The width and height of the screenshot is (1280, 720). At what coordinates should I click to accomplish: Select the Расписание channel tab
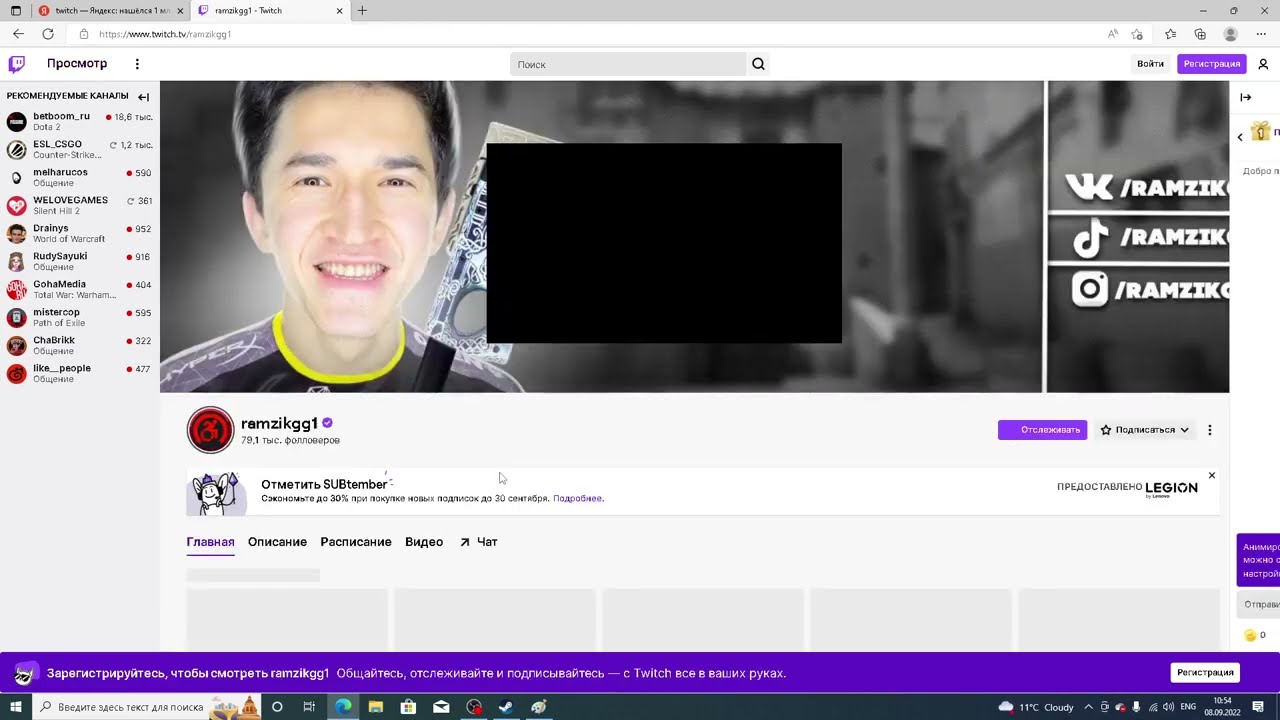point(356,542)
